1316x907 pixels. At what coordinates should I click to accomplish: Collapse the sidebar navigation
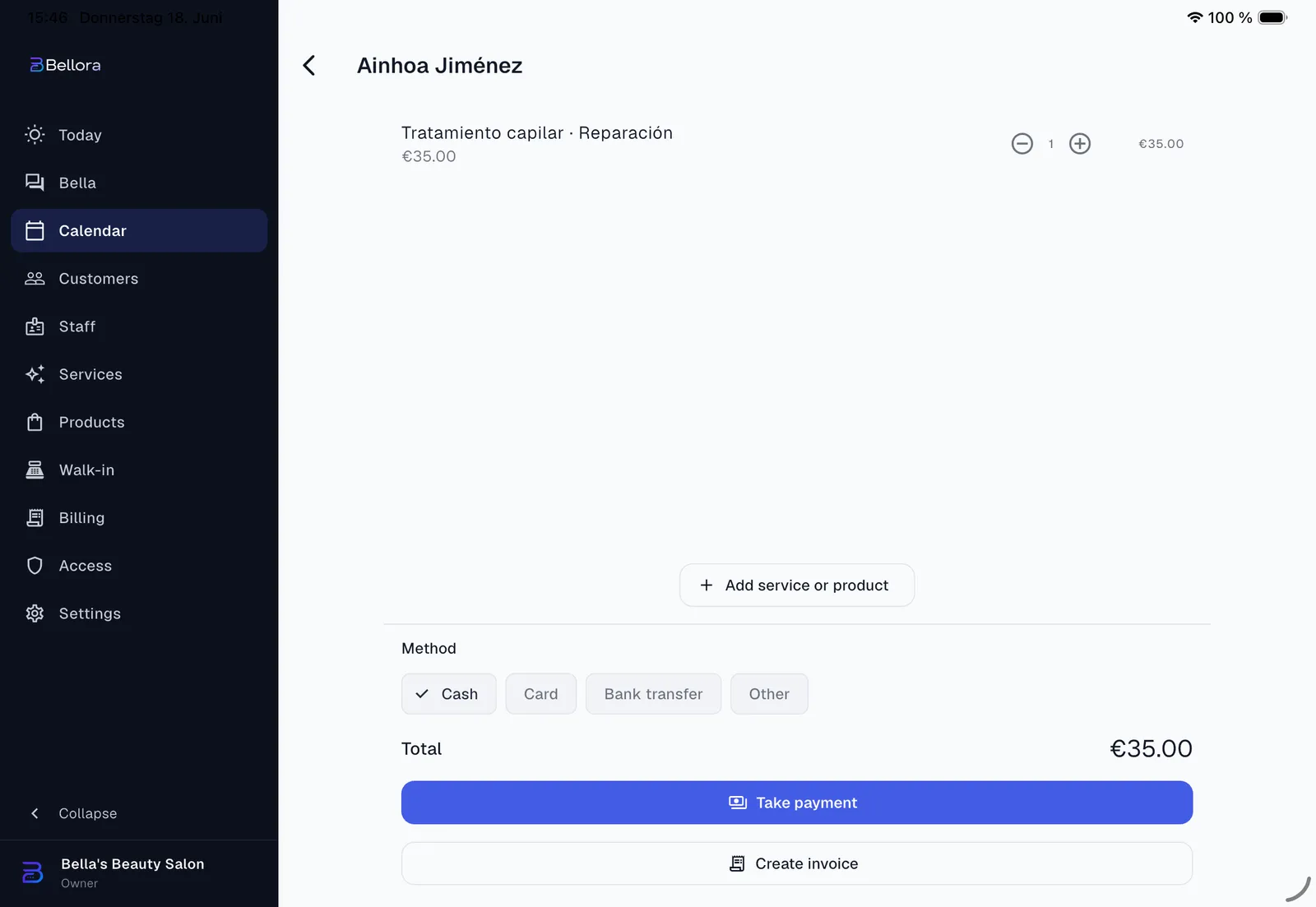pyautogui.click(x=74, y=813)
